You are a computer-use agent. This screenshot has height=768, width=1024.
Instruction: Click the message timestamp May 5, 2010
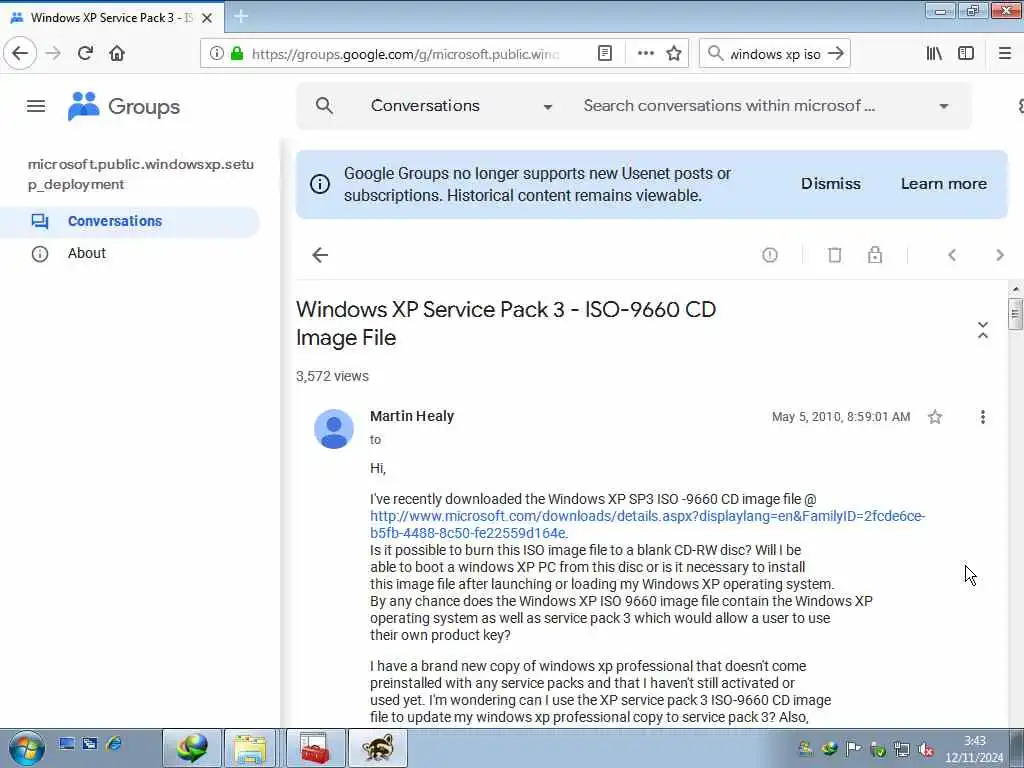tap(840, 417)
